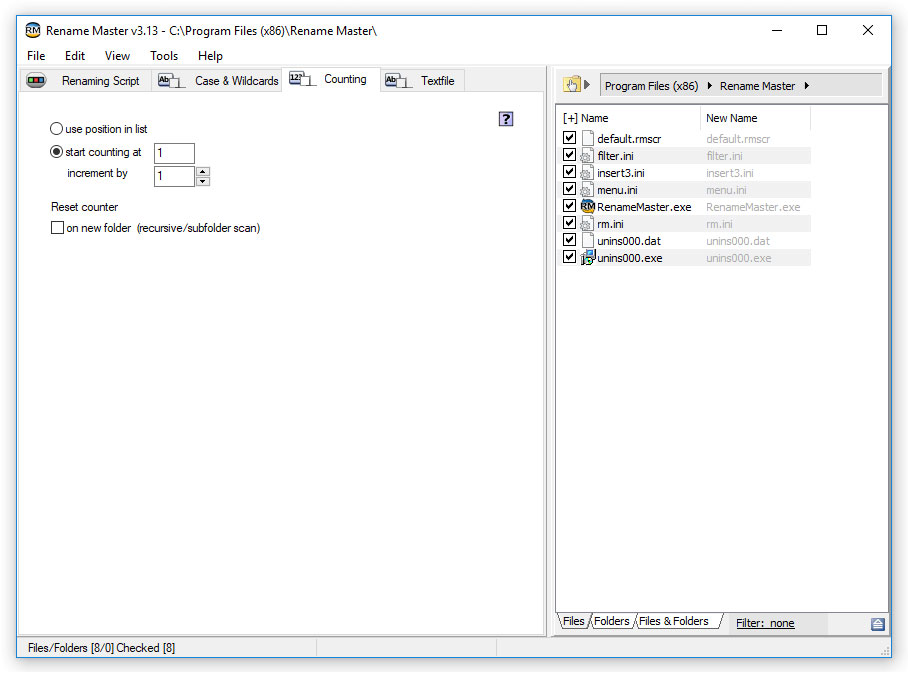Screen dimensions: 908x673
Task: Show the Files & Folders list tab
Action: pos(674,621)
